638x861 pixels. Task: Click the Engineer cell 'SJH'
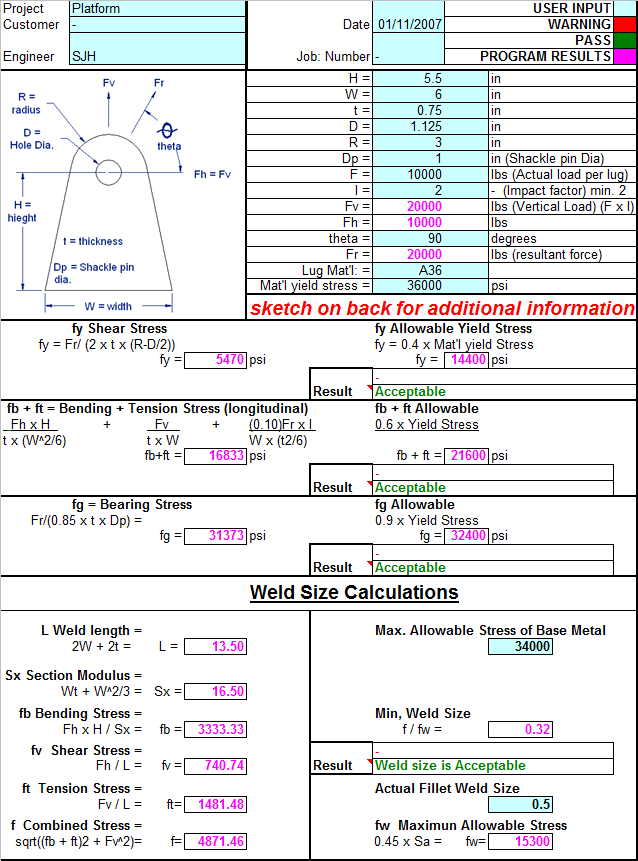pyautogui.click(x=157, y=57)
